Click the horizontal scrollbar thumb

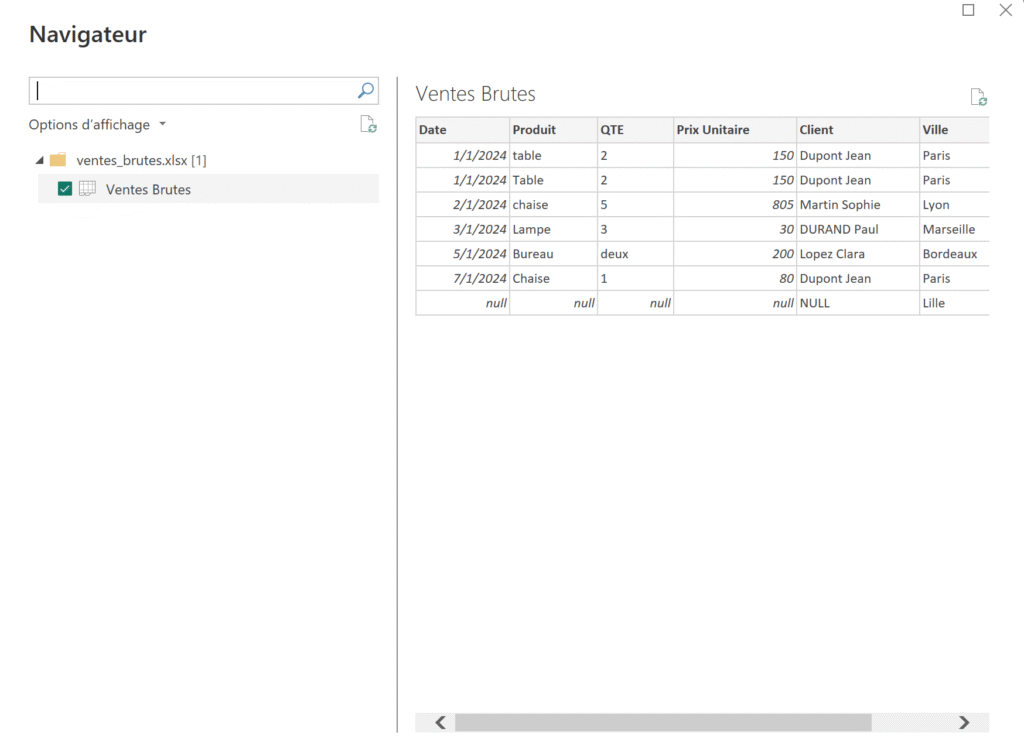pyautogui.click(x=662, y=722)
